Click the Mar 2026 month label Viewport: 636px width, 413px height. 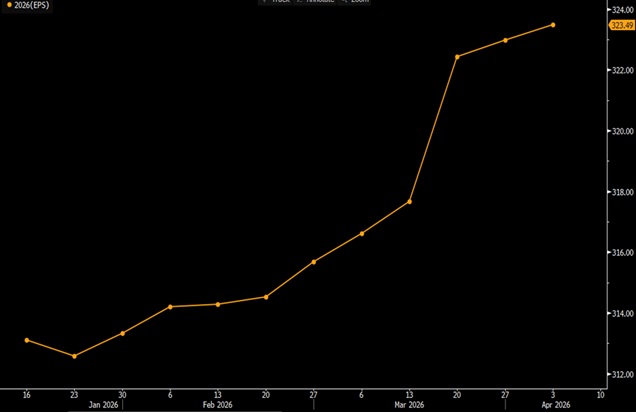point(408,405)
